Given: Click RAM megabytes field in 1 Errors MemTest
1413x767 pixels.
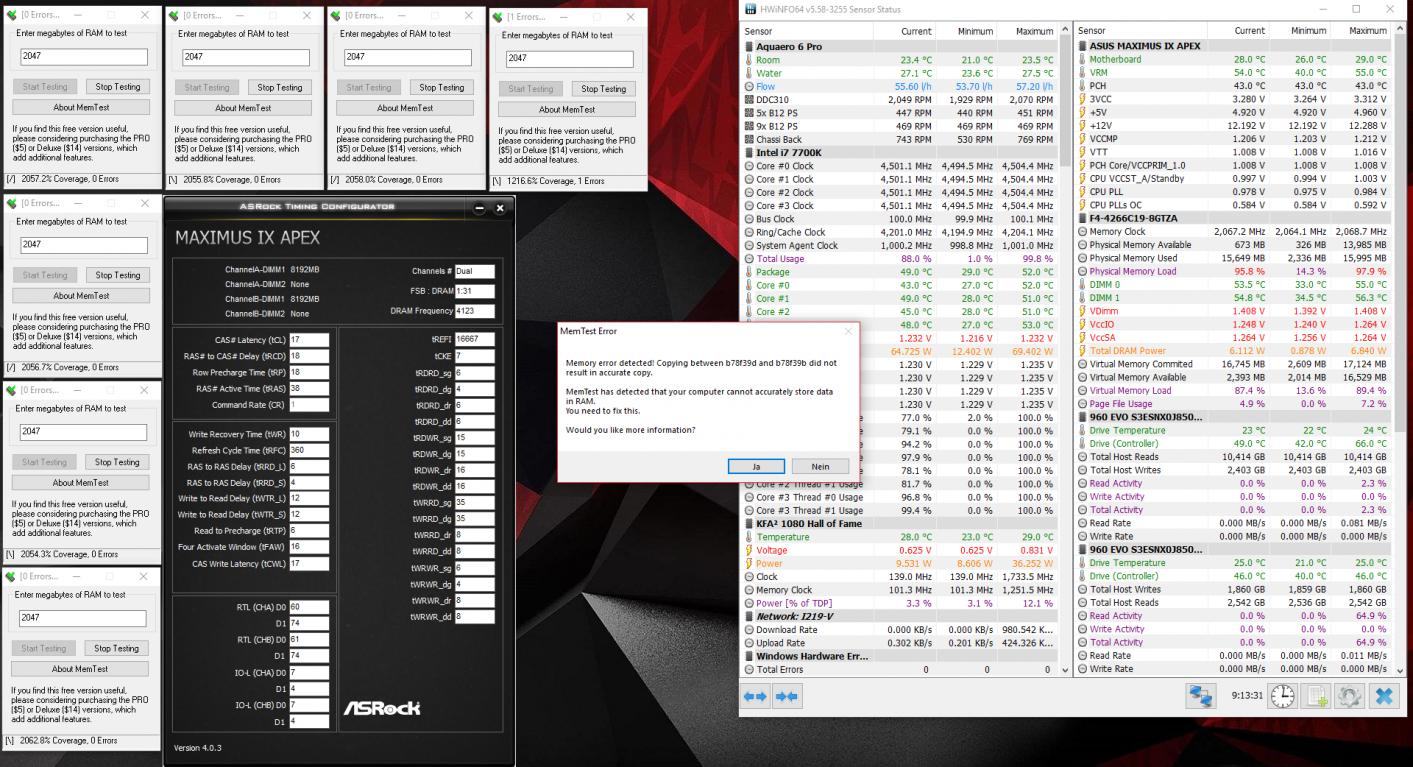Looking at the screenshot, I should coord(569,59).
